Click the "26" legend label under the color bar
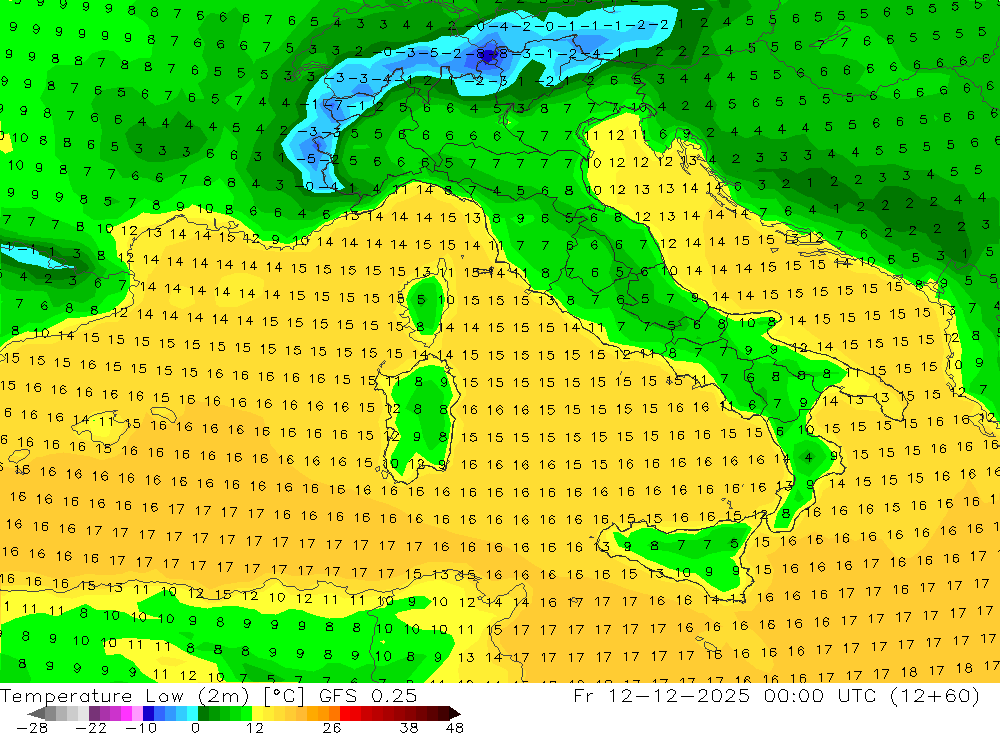This screenshot has height=733, width=1000. tap(332, 728)
